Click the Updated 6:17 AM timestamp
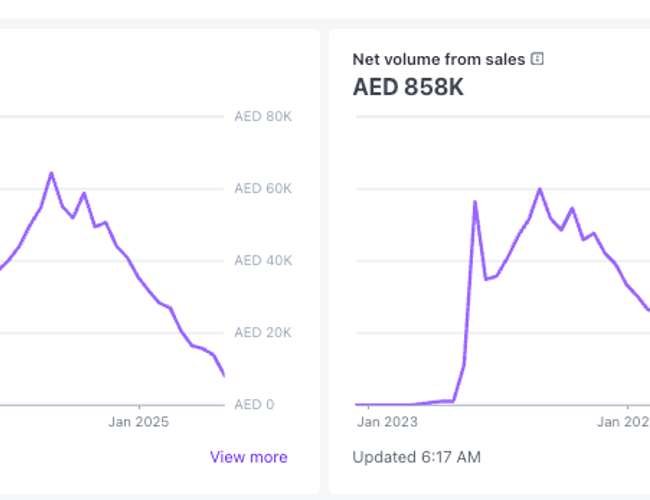Image resolution: width=650 pixels, height=500 pixels. click(416, 457)
